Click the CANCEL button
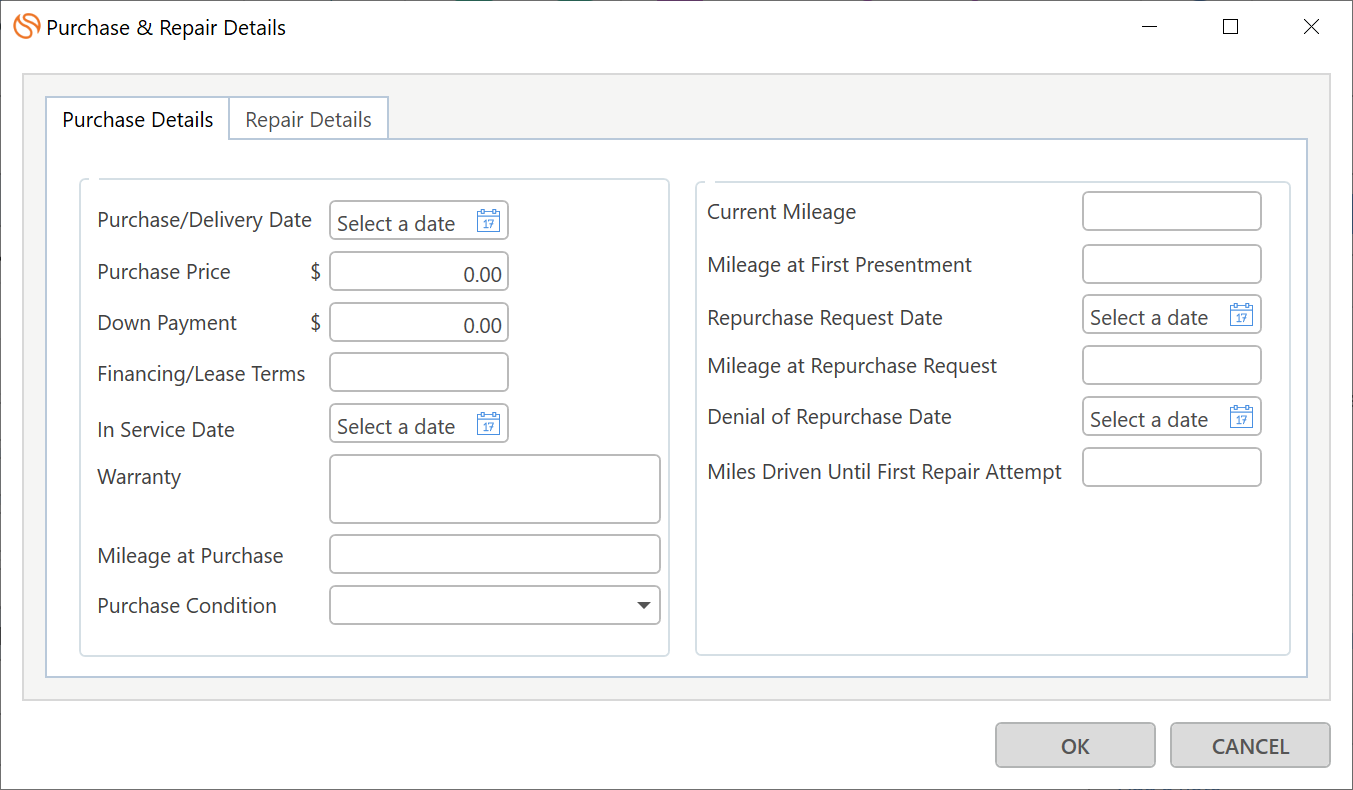 coord(1250,746)
